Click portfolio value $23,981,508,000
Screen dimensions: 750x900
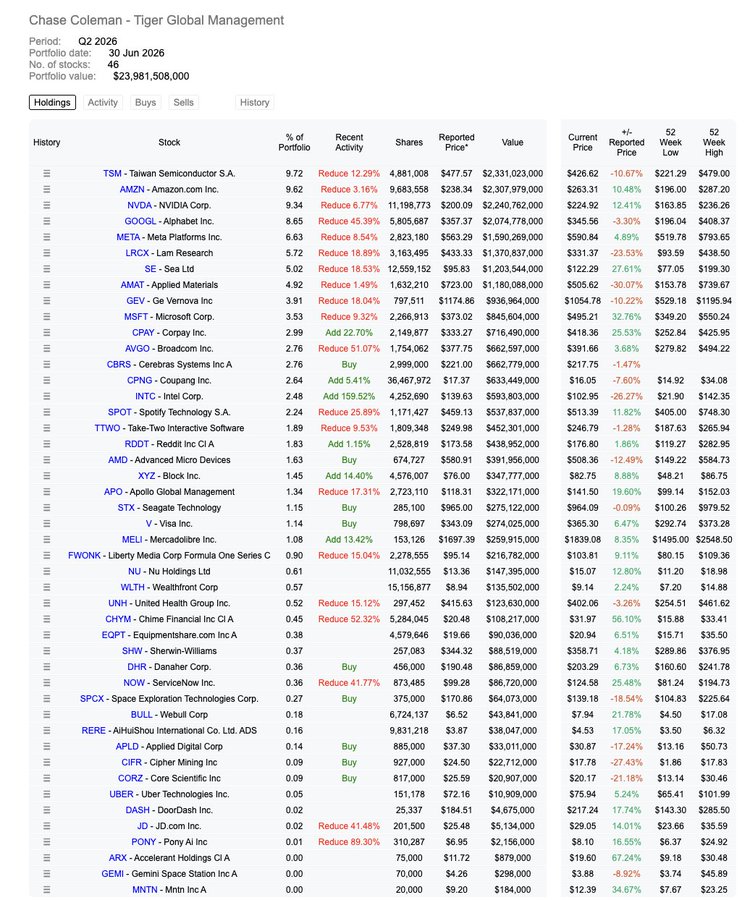151,76
